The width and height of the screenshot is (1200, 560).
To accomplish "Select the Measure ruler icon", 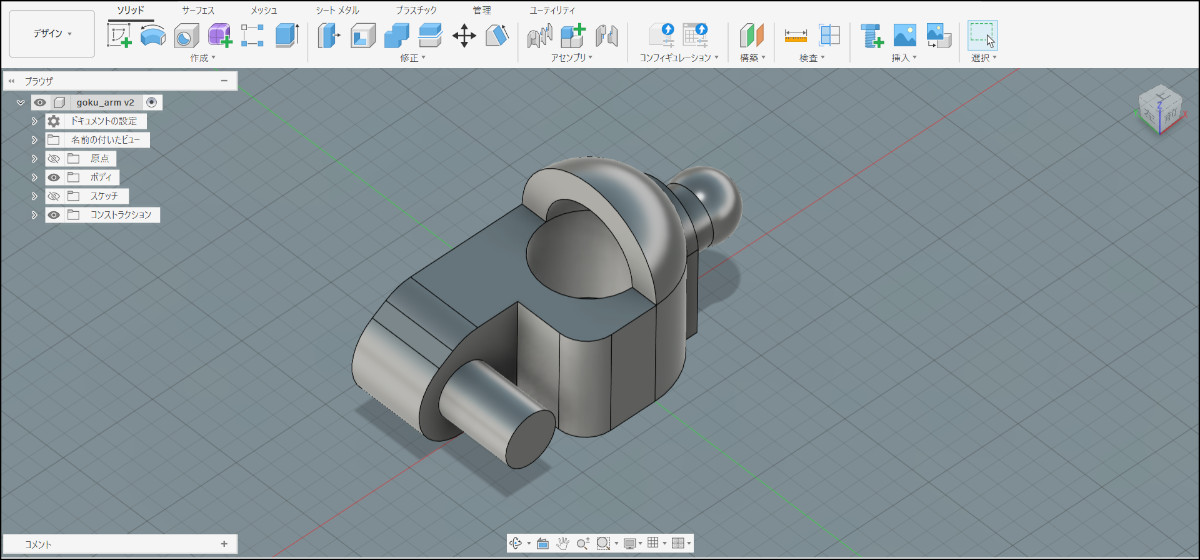I will tap(796, 36).
